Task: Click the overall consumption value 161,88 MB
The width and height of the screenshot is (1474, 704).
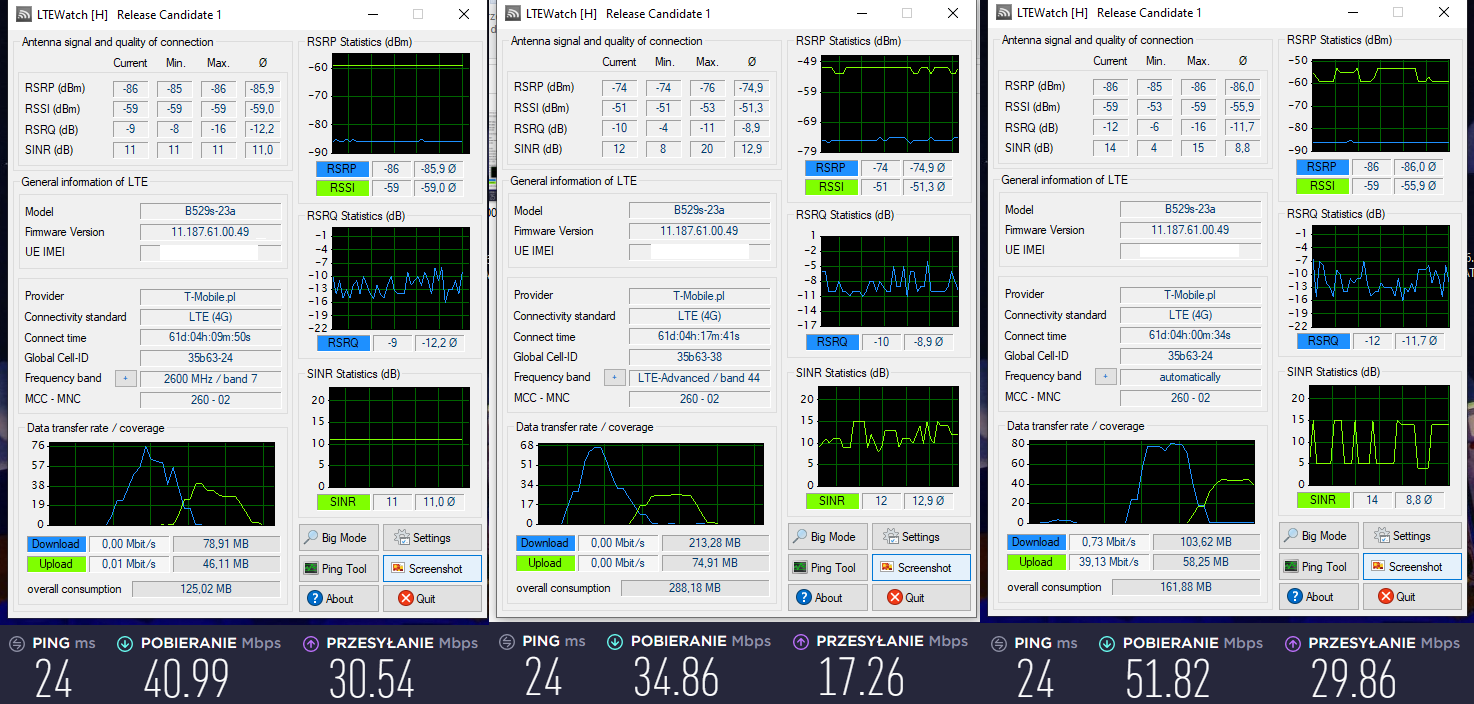Action: tap(1184, 587)
